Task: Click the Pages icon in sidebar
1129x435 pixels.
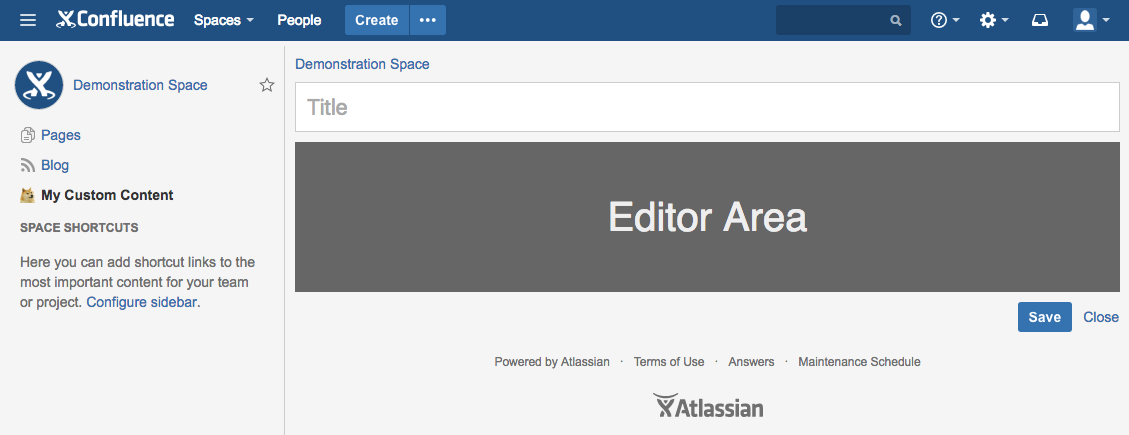Action: (28, 135)
